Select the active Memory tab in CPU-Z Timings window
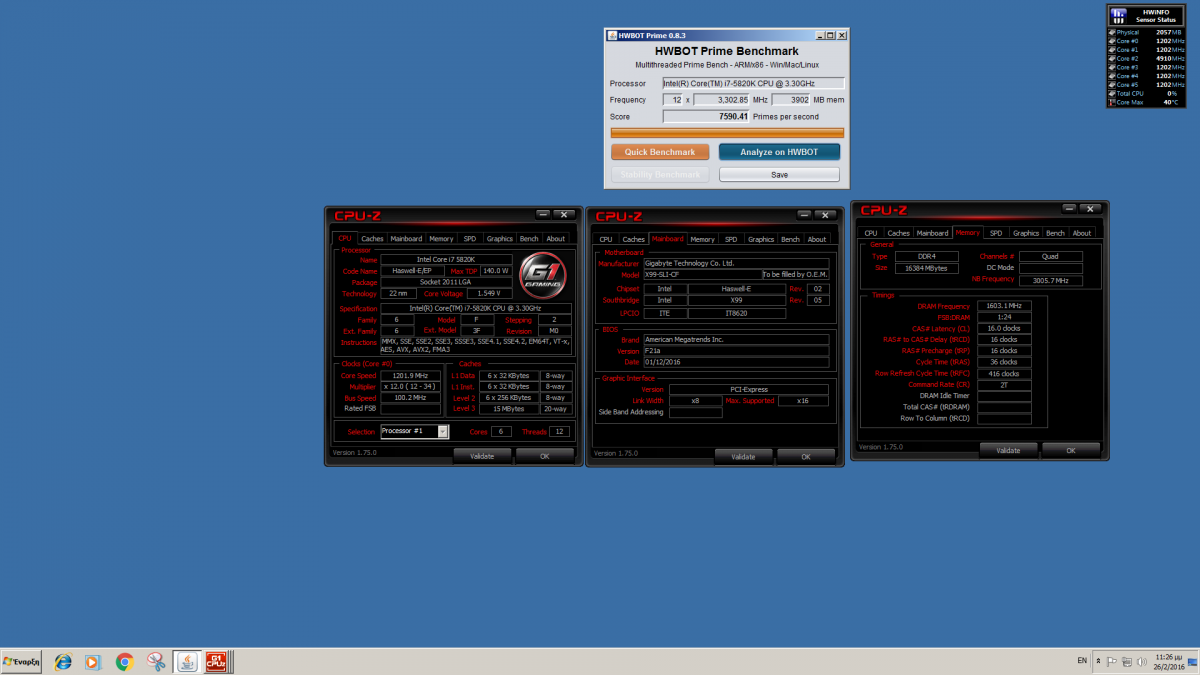 tap(968, 233)
